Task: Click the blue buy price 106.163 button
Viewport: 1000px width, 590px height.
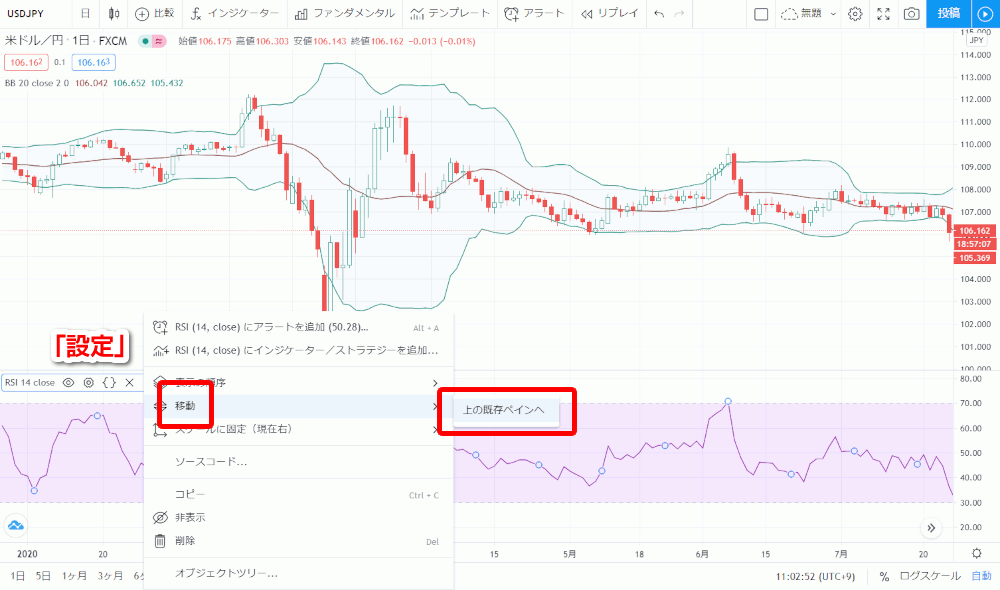Action: pyautogui.click(x=94, y=63)
